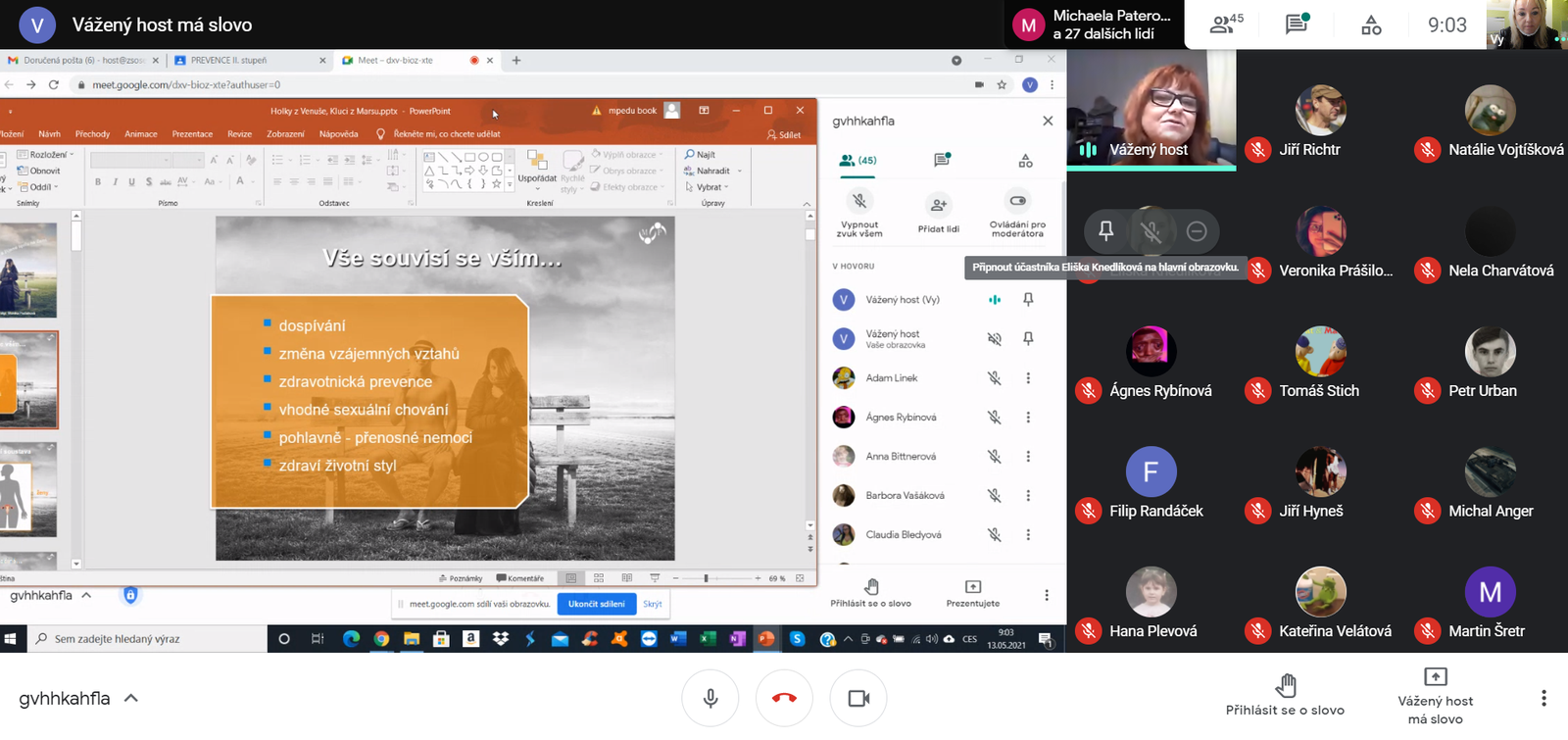Viewport: 1568px width, 740px height.
Task: Toggle the main microphone button
Action: pyautogui.click(x=710, y=698)
